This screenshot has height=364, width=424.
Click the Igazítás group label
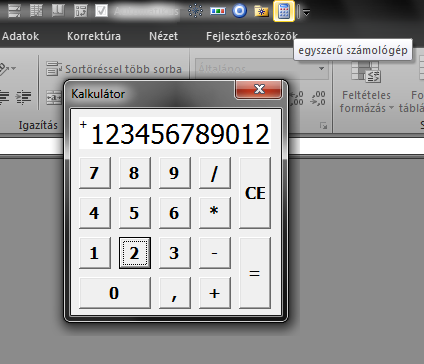[38, 125]
